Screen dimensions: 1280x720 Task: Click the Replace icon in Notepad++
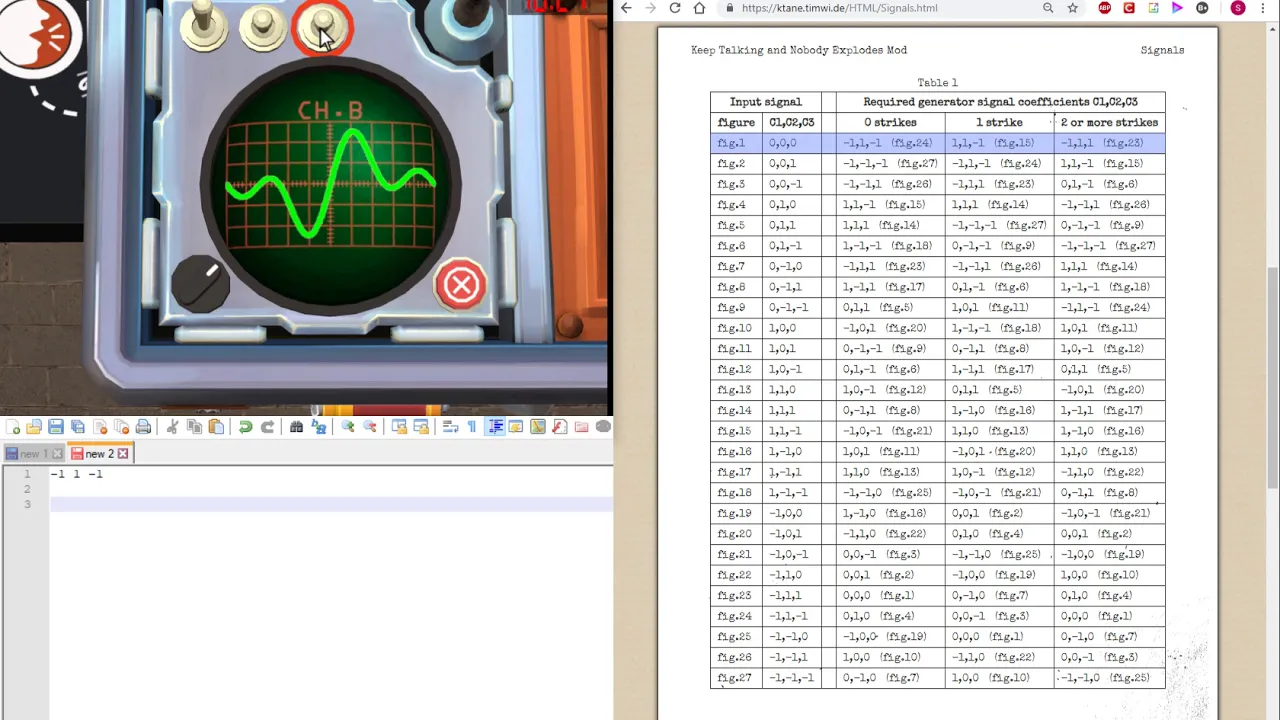point(319,427)
